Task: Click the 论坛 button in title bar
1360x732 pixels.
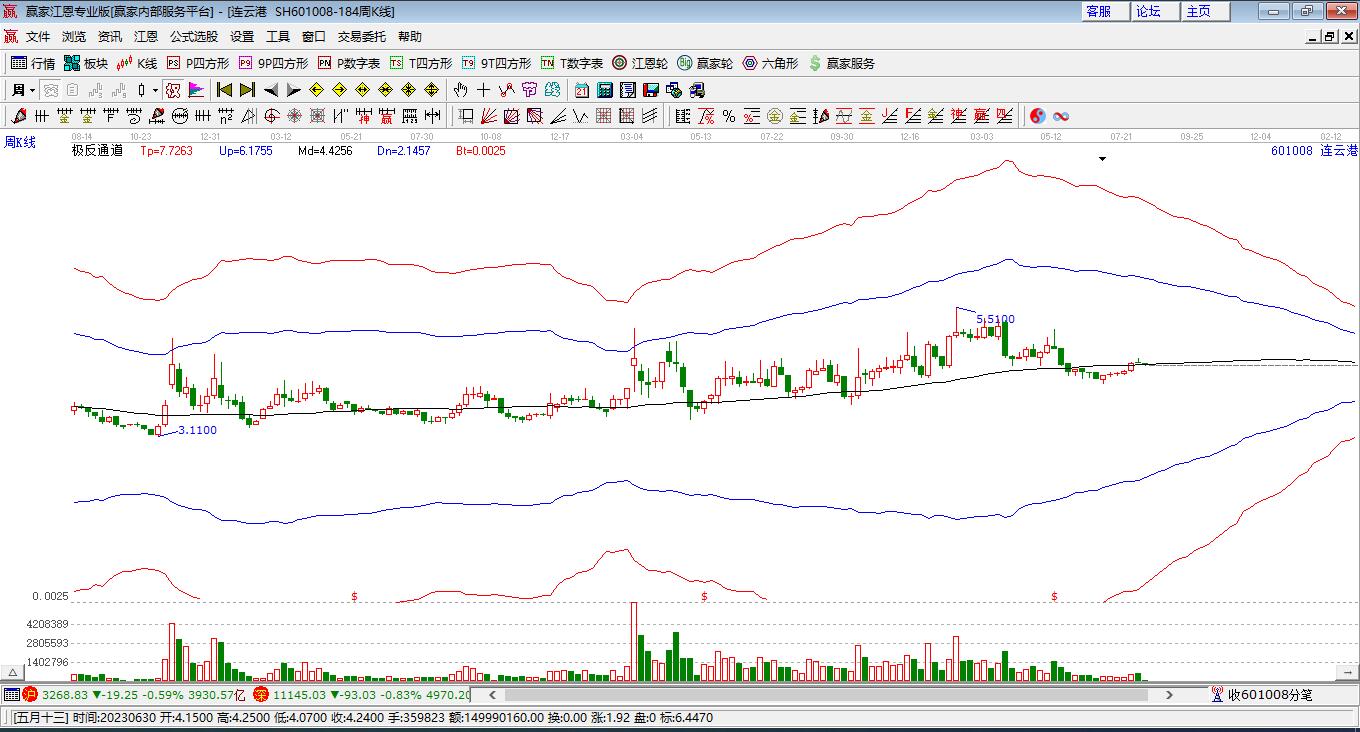Action: pos(1148,11)
